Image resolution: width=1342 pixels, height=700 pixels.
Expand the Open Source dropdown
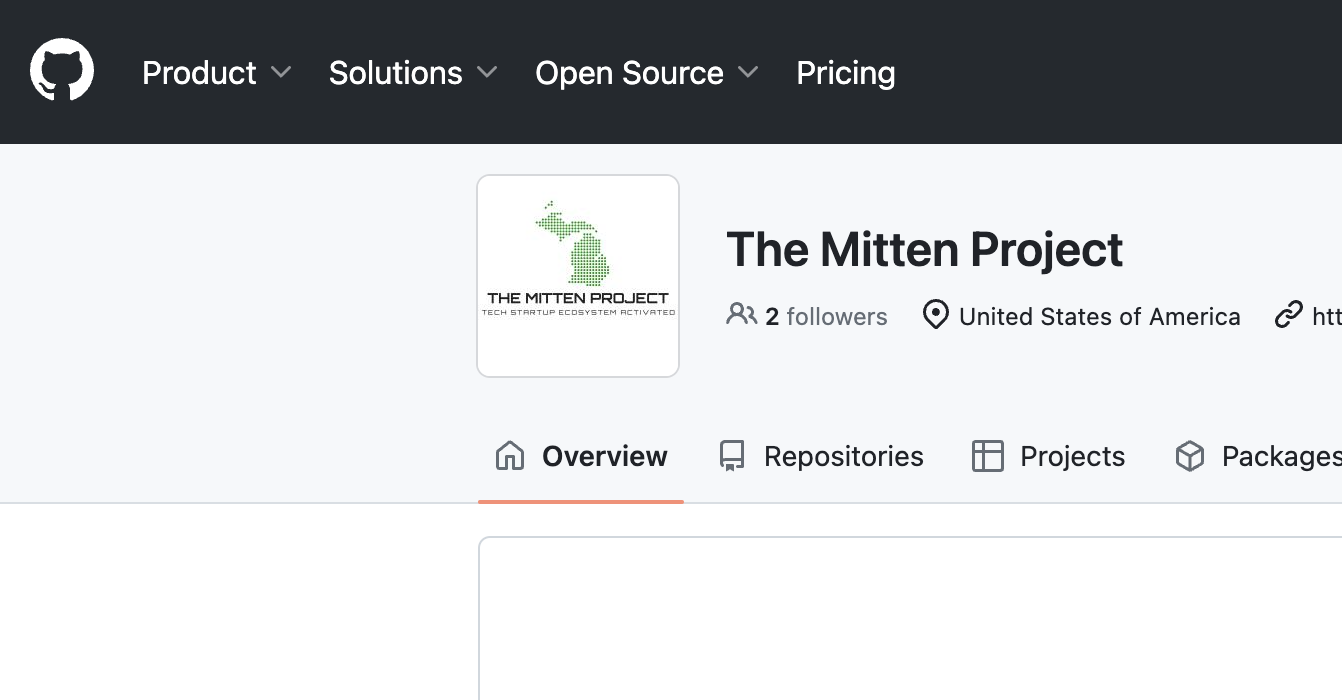pyautogui.click(x=646, y=72)
